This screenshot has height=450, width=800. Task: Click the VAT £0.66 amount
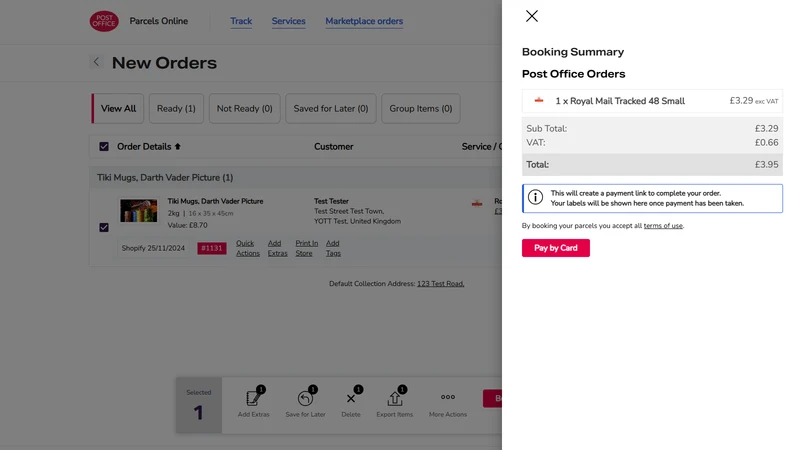click(766, 142)
